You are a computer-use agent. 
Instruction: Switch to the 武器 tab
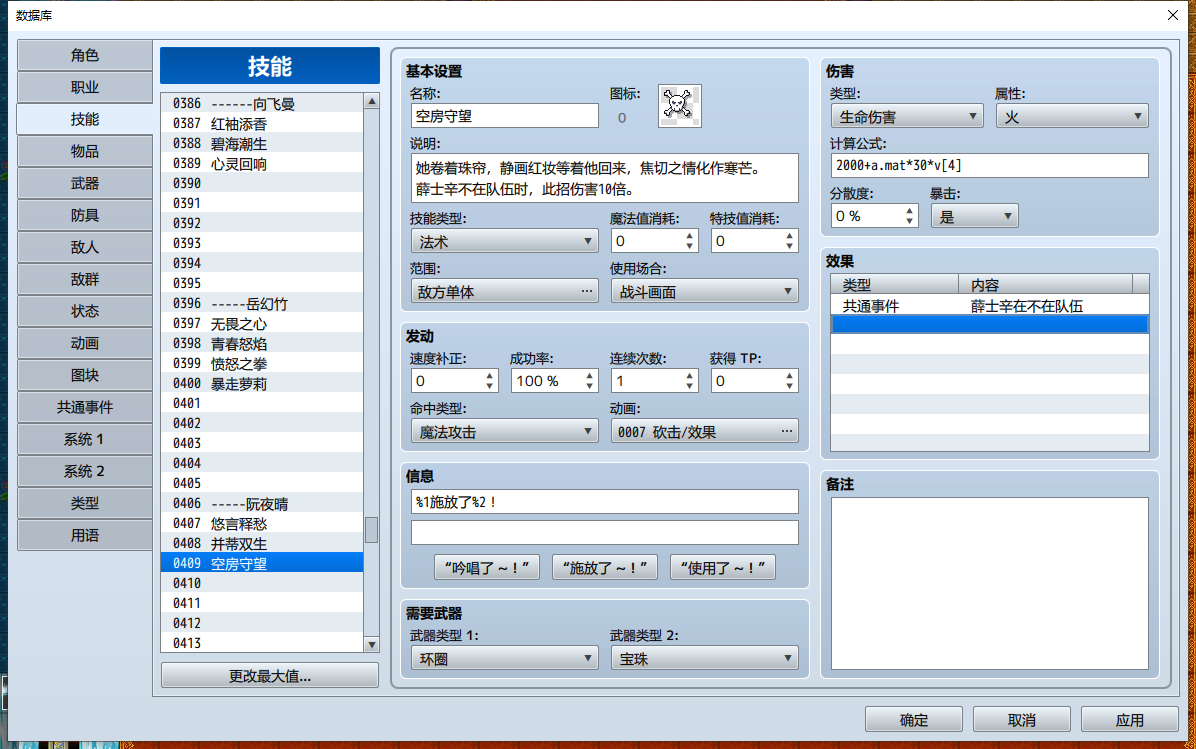85,183
